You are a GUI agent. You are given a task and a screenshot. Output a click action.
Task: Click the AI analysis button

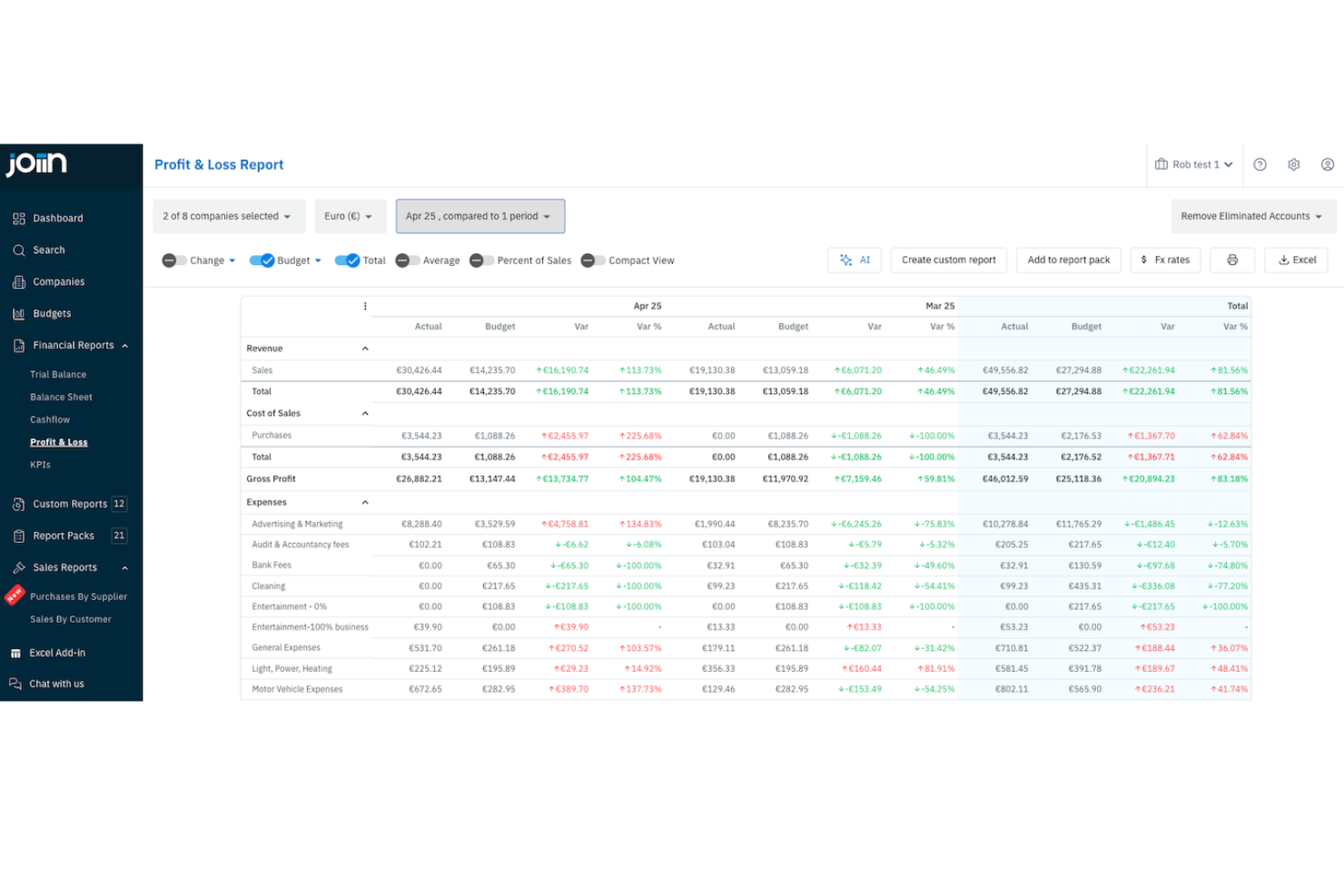[854, 260]
